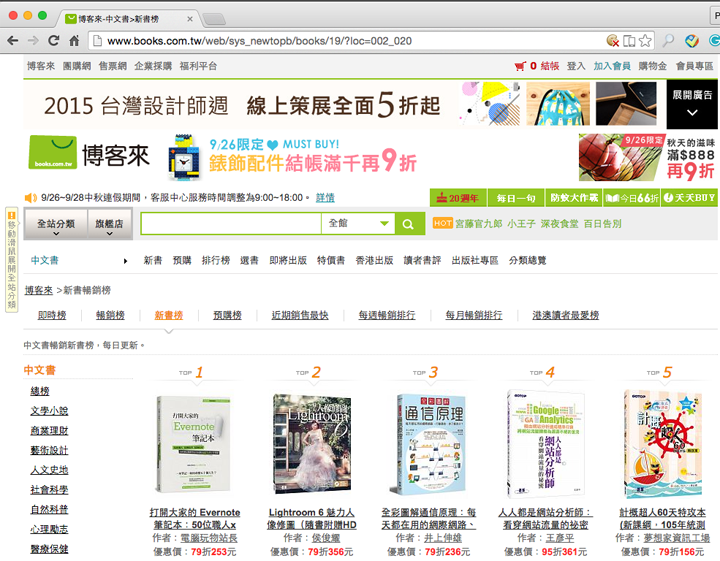Switch to 即時榜 ranking tab
This screenshot has height=561, width=720.
click(52, 315)
